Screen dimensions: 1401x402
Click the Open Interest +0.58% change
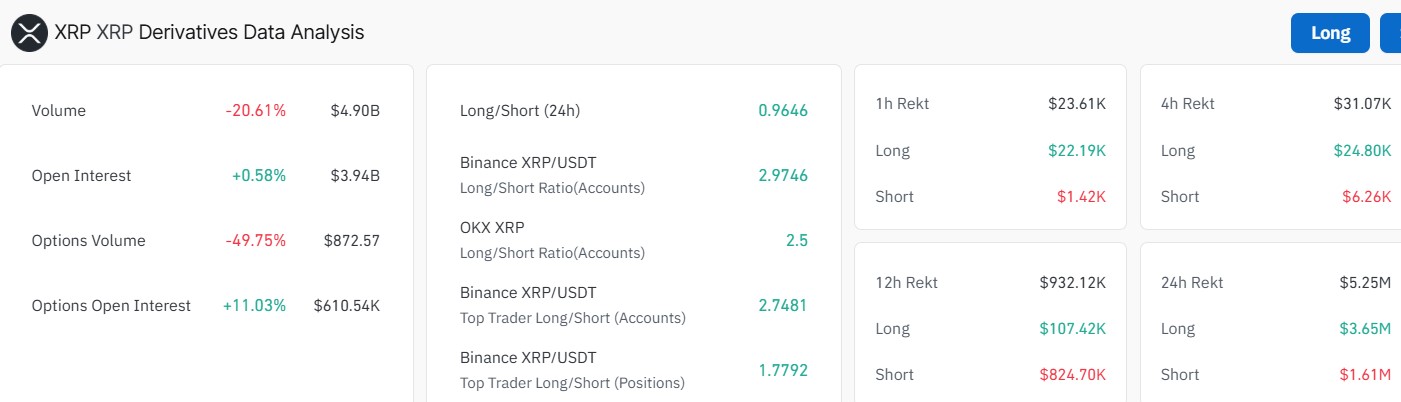coord(259,176)
